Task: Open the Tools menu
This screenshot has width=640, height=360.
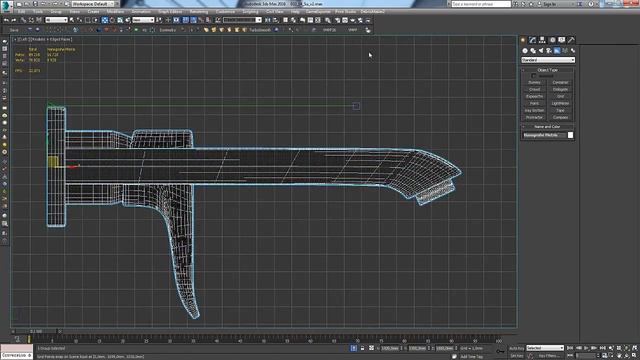Action: click(38, 12)
